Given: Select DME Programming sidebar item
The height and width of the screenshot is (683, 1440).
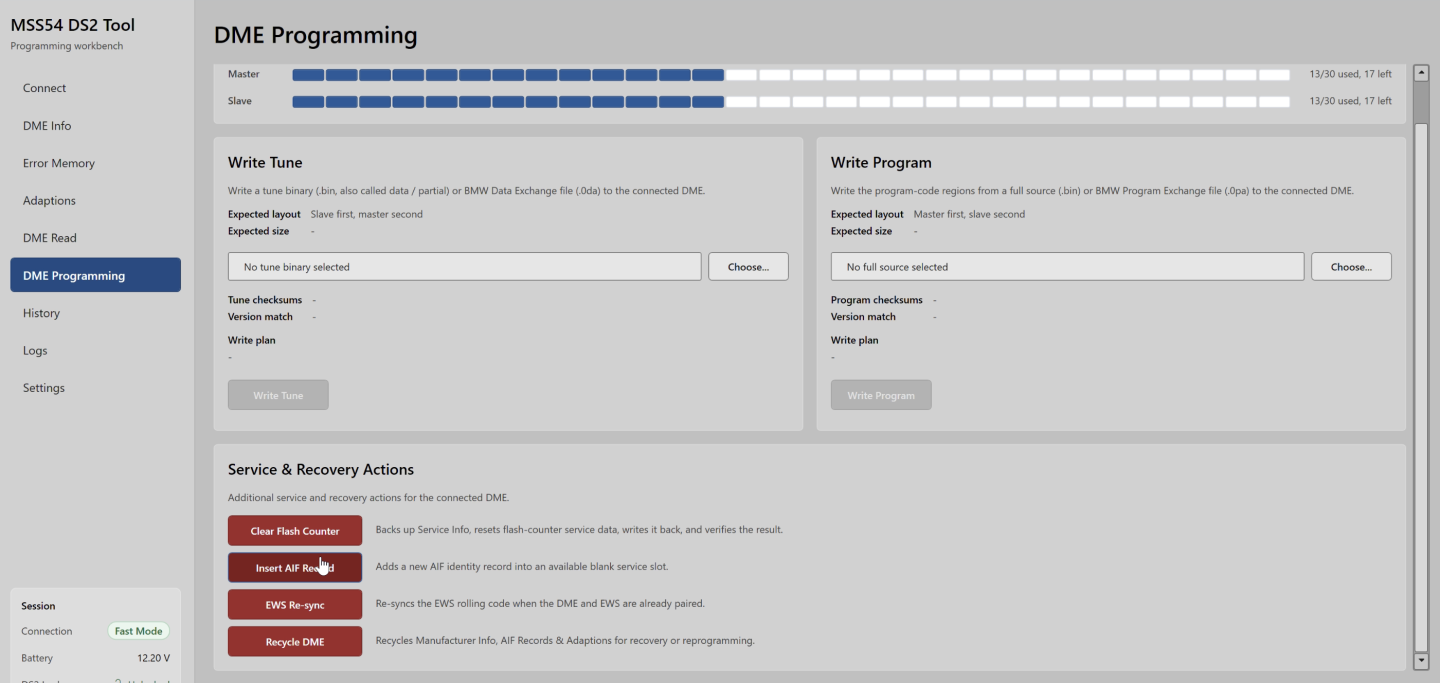Looking at the screenshot, I should tap(95, 275).
